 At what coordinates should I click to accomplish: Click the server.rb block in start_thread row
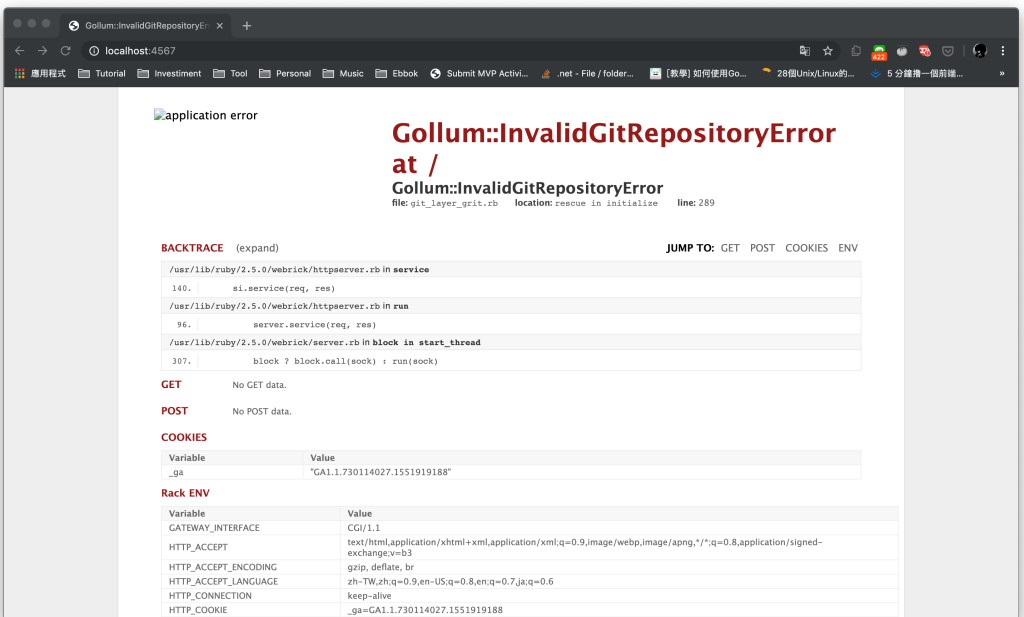(x=511, y=343)
